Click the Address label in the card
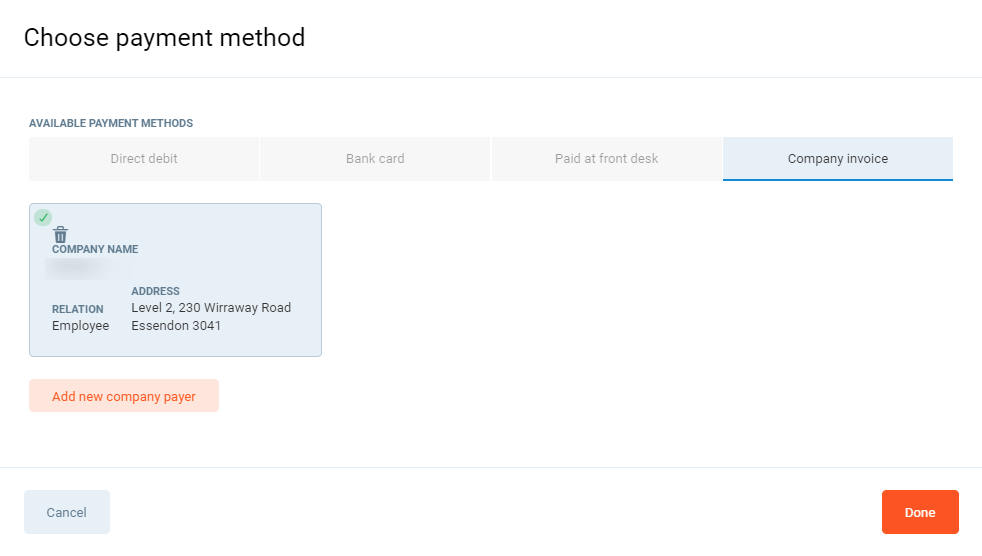Screen dimensions: 982x556 (155, 291)
